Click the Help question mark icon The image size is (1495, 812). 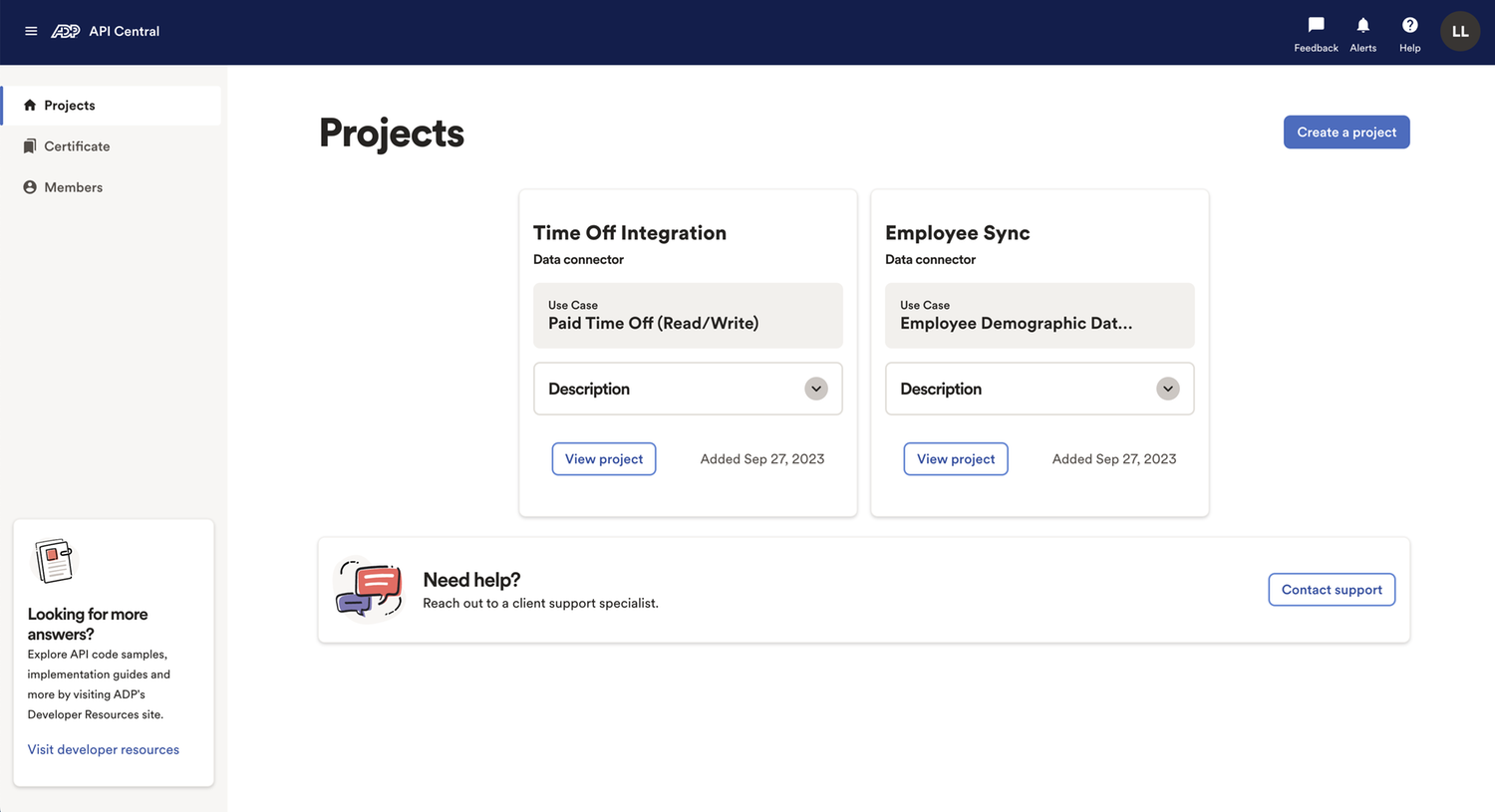[x=1409, y=26]
